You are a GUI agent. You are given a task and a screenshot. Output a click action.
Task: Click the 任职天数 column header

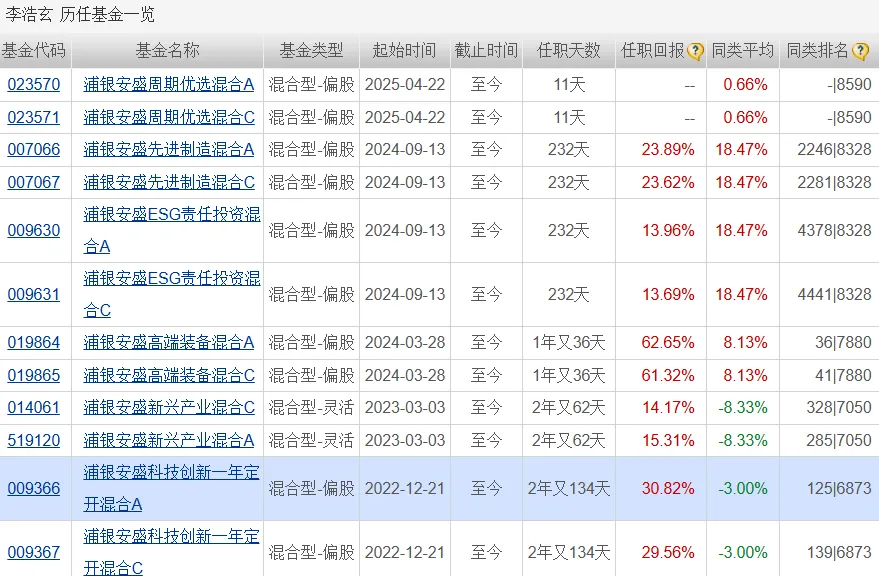[x=569, y=51]
